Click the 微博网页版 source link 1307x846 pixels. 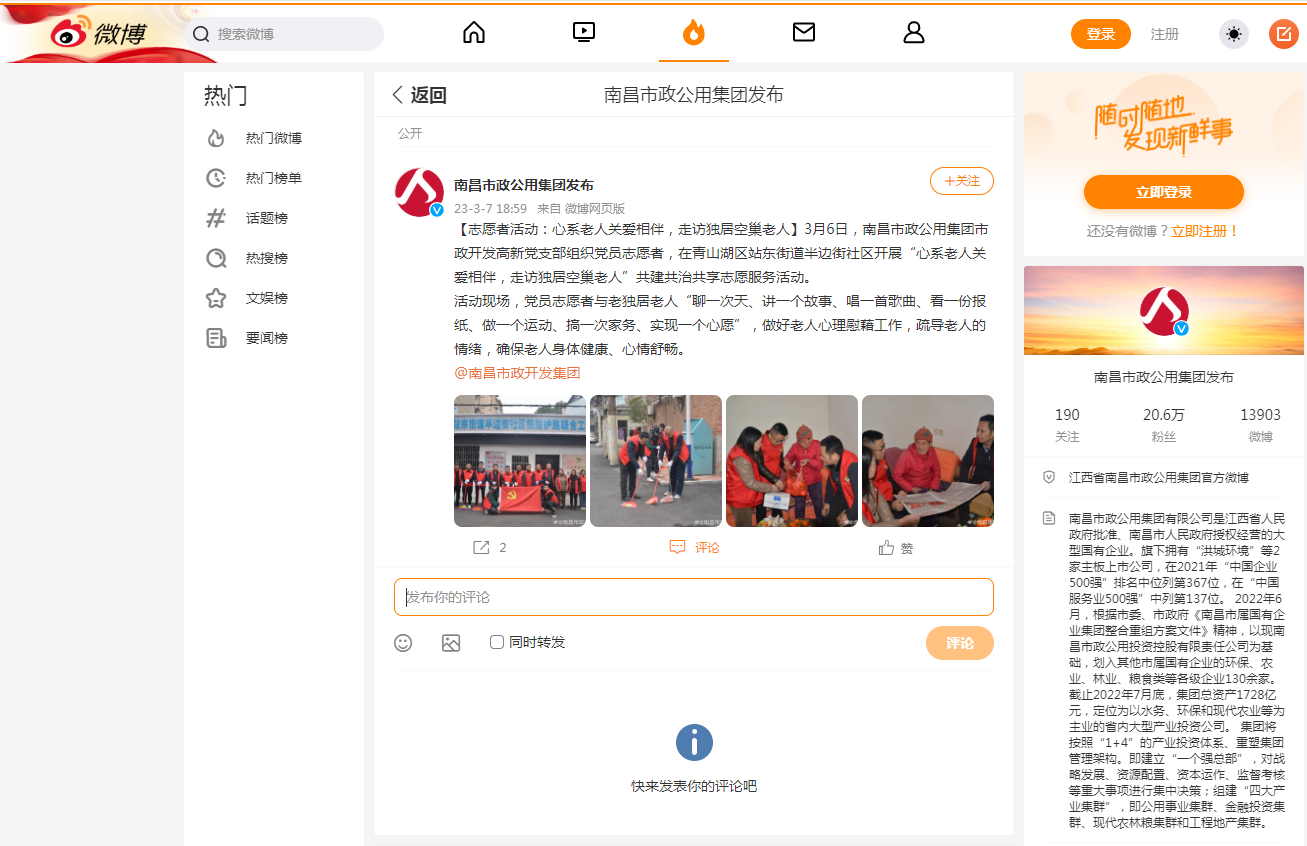click(x=595, y=209)
